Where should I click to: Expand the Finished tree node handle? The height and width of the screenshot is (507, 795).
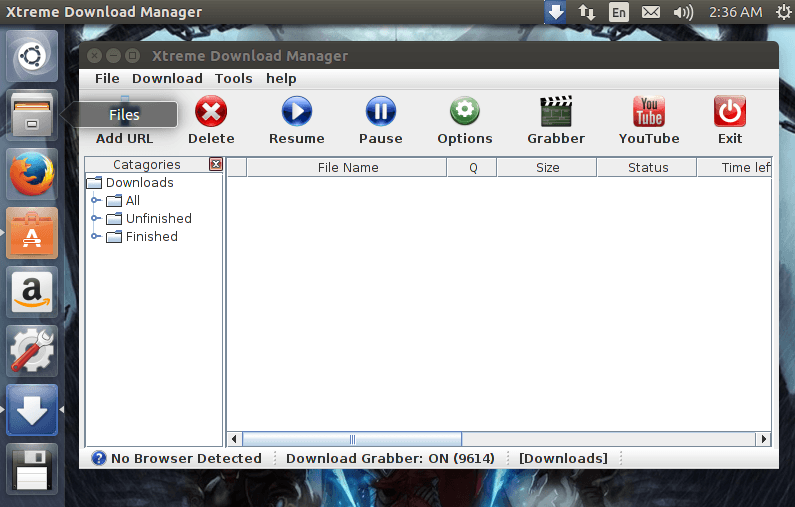click(95, 236)
